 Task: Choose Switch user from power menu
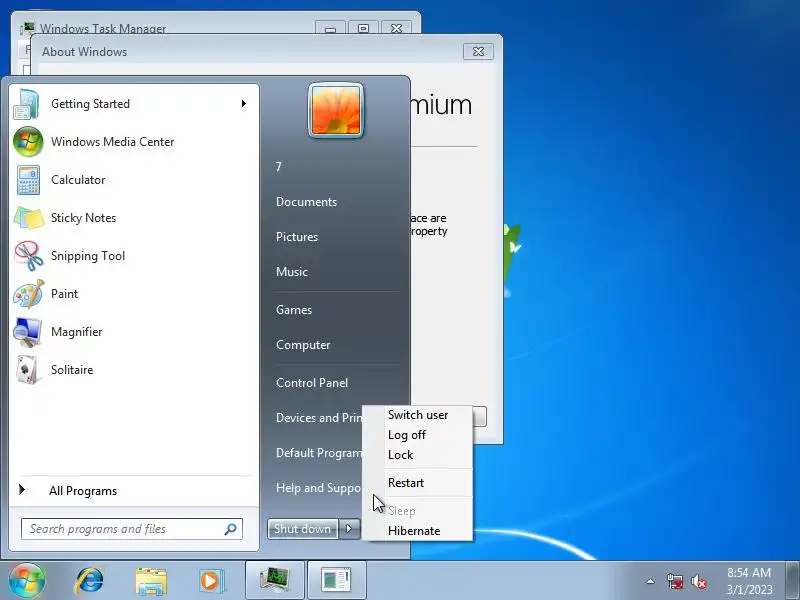417,415
